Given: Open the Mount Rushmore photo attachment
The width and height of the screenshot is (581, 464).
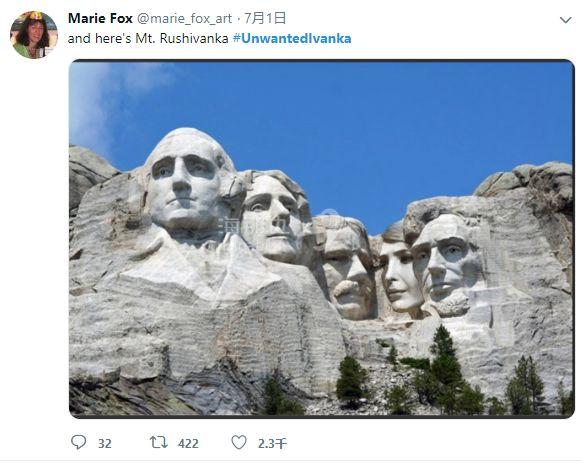Looking at the screenshot, I should (x=322, y=239).
